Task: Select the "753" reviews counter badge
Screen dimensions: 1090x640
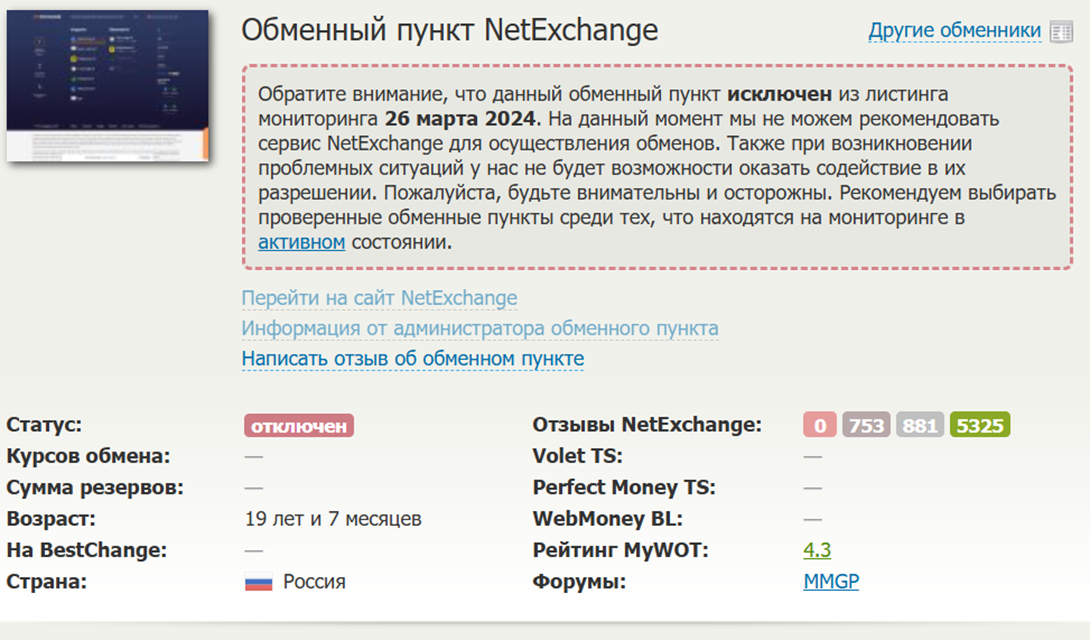Action: point(864,424)
